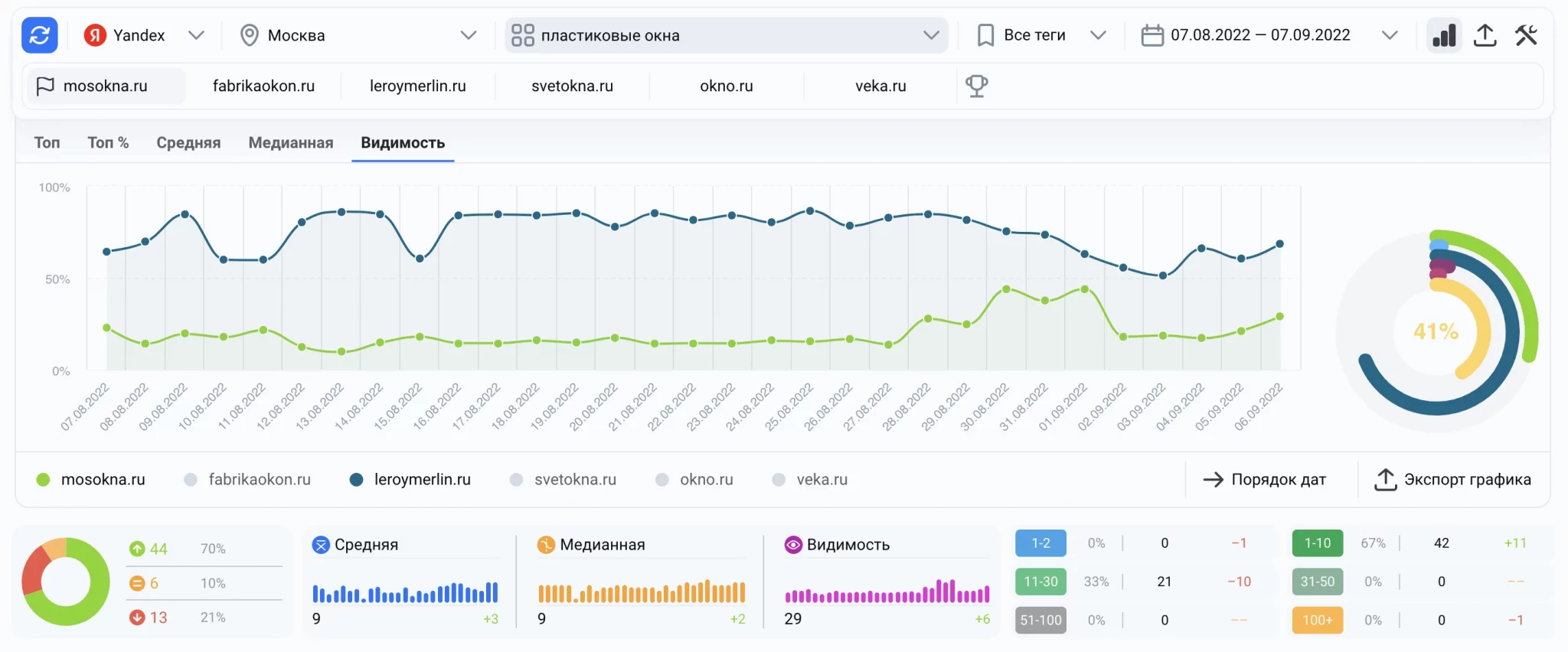Open the tools wrench settings icon

[x=1526, y=35]
